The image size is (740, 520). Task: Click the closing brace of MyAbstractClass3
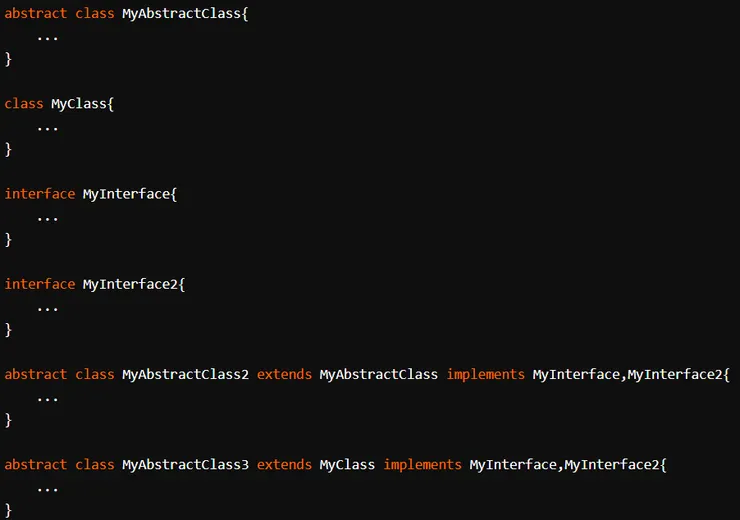pyautogui.click(x=9, y=510)
